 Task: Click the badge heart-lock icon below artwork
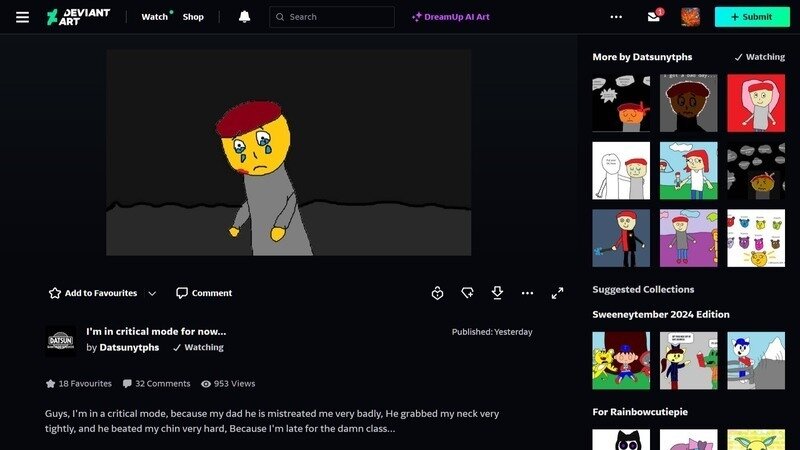click(437, 293)
